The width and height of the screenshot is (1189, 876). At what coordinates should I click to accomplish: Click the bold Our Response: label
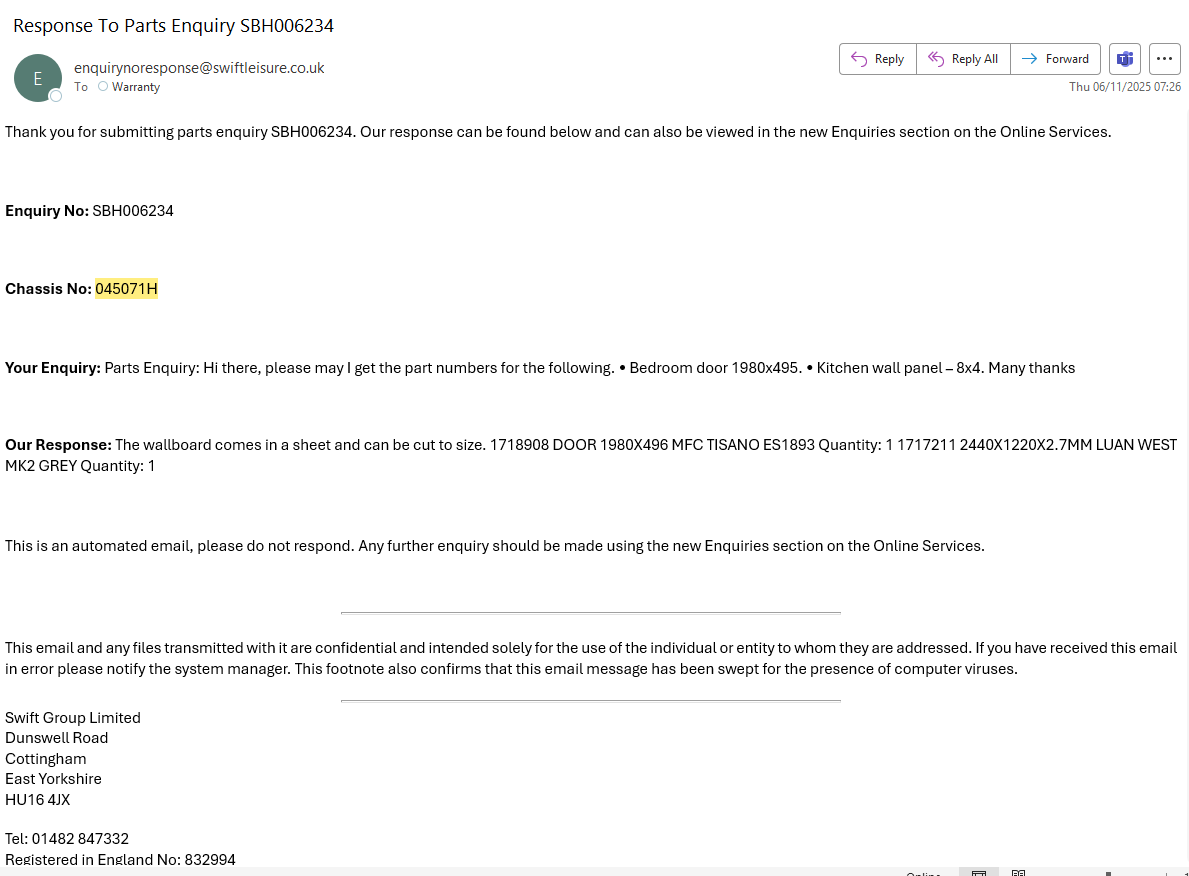[x=58, y=444]
